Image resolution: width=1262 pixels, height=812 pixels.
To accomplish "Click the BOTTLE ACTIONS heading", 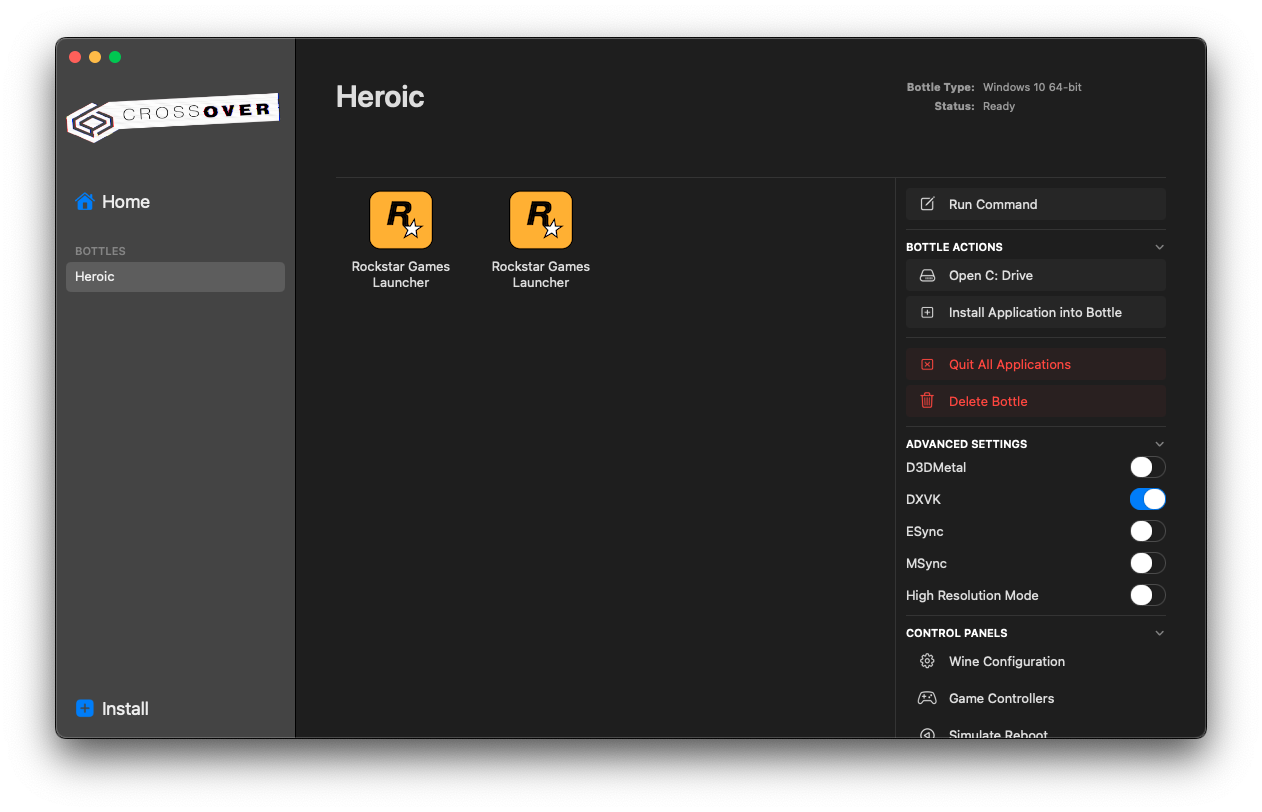I will [x=954, y=247].
